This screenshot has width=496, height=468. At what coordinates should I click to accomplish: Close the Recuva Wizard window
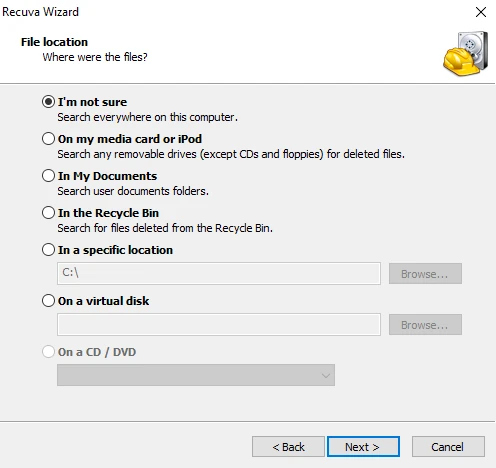pyautogui.click(x=481, y=12)
